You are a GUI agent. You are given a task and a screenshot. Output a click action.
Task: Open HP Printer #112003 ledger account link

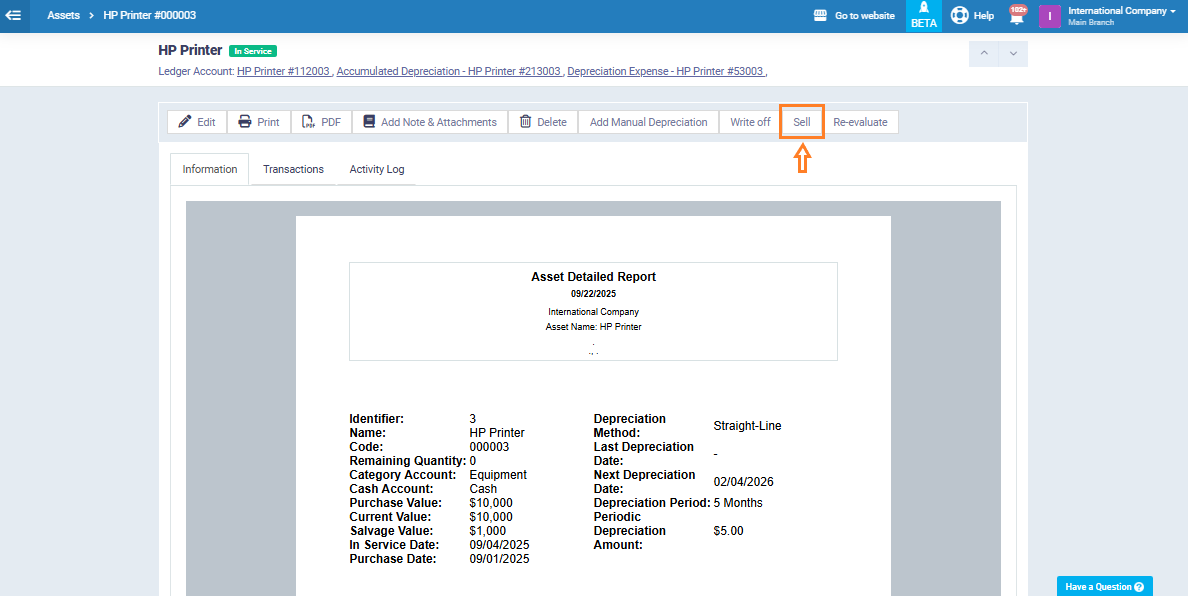pyautogui.click(x=283, y=71)
